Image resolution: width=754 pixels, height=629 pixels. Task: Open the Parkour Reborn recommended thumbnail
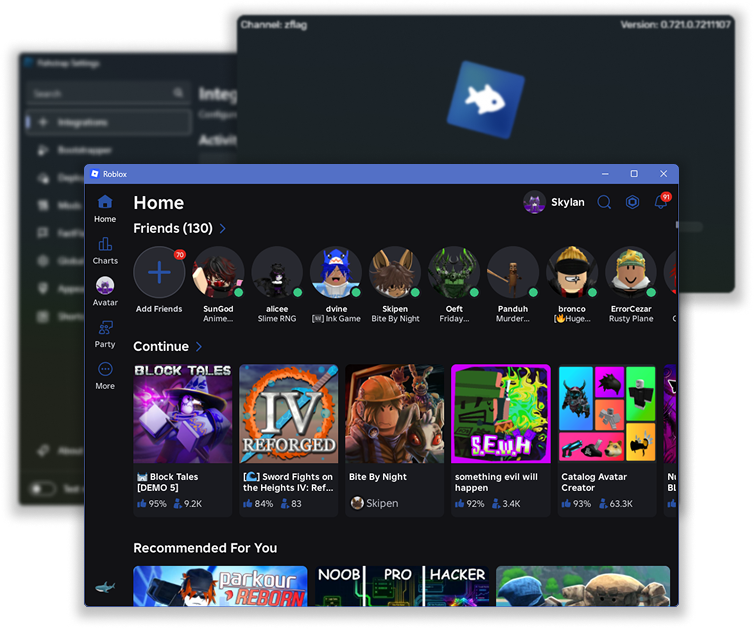pyautogui.click(x=220, y=586)
